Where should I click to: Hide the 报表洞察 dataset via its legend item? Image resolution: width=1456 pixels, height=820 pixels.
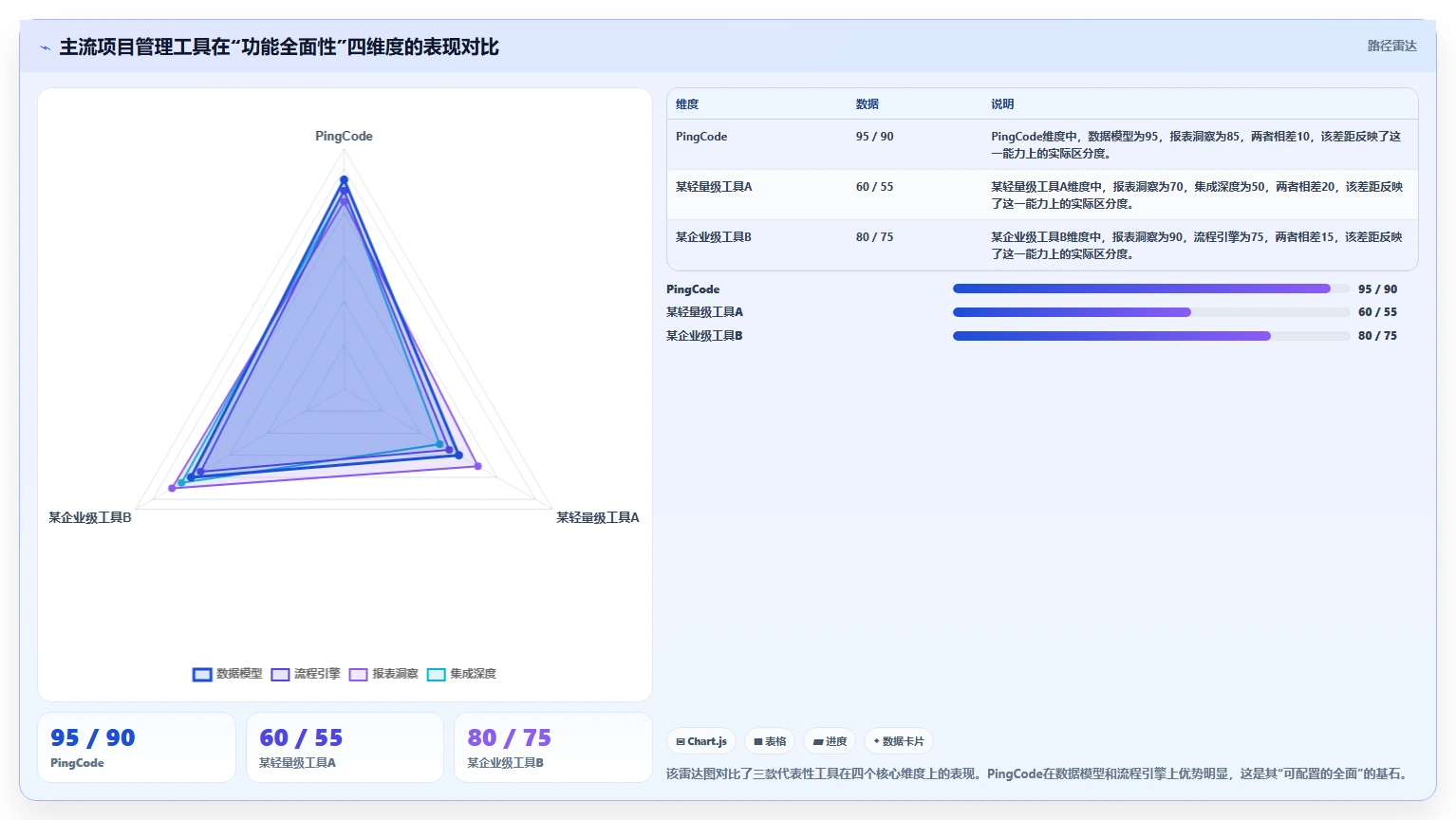tap(383, 674)
